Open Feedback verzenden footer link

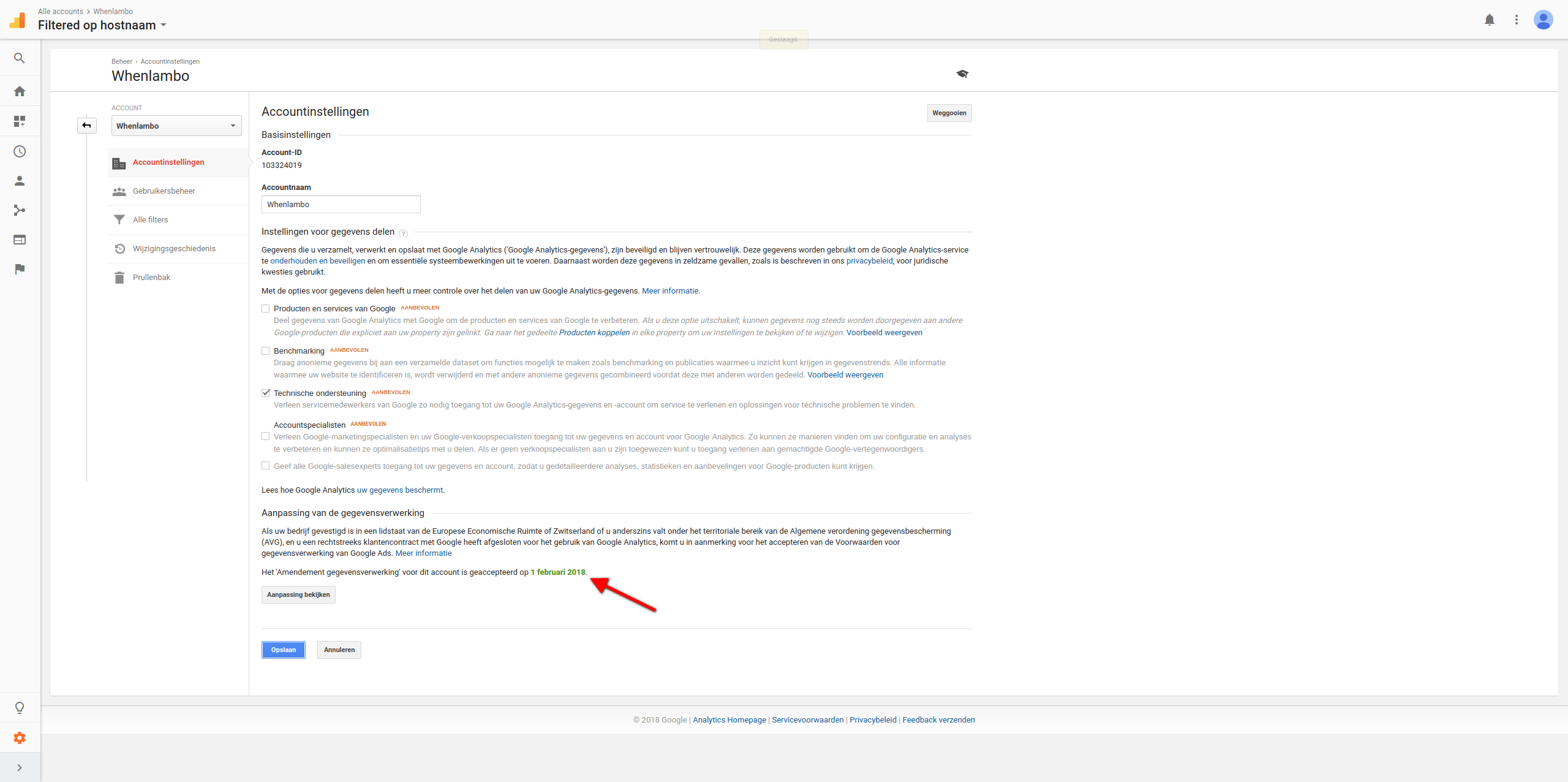coord(938,720)
